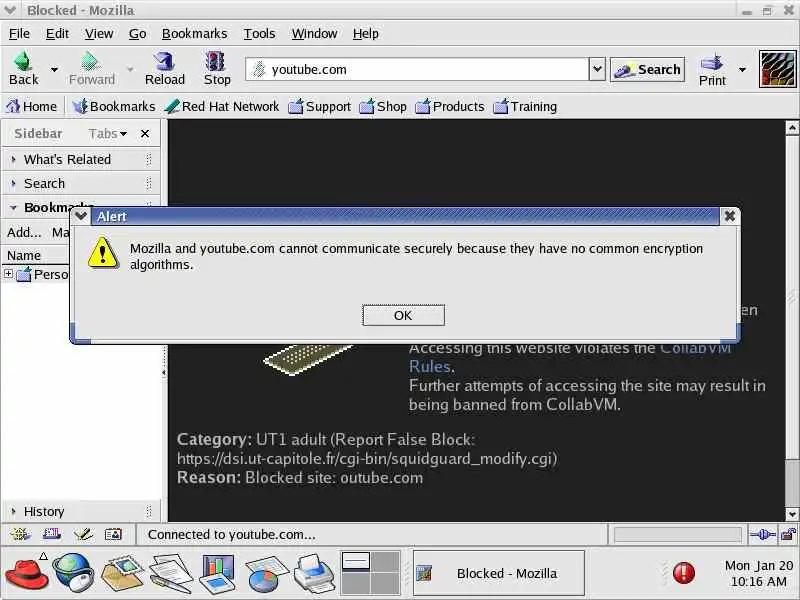Image resolution: width=800 pixels, height=600 pixels.
Task: Expand the Personal bookmarks folder tree node
Action: pyautogui.click(x=8, y=273)
